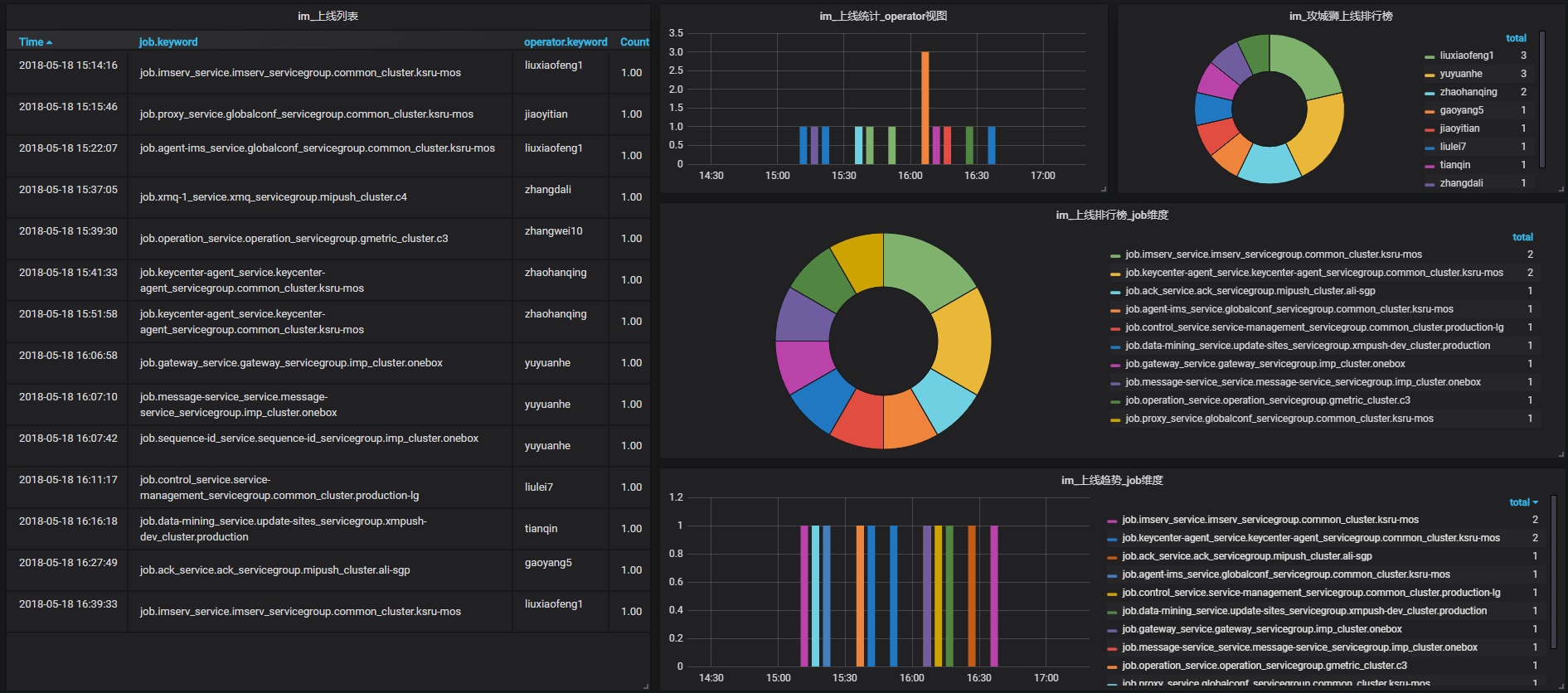Viewport: 1568px width, 693px height.
Task: Click the 攻城狮上线排行榜 legend scrollbar
Action: 1541,99
